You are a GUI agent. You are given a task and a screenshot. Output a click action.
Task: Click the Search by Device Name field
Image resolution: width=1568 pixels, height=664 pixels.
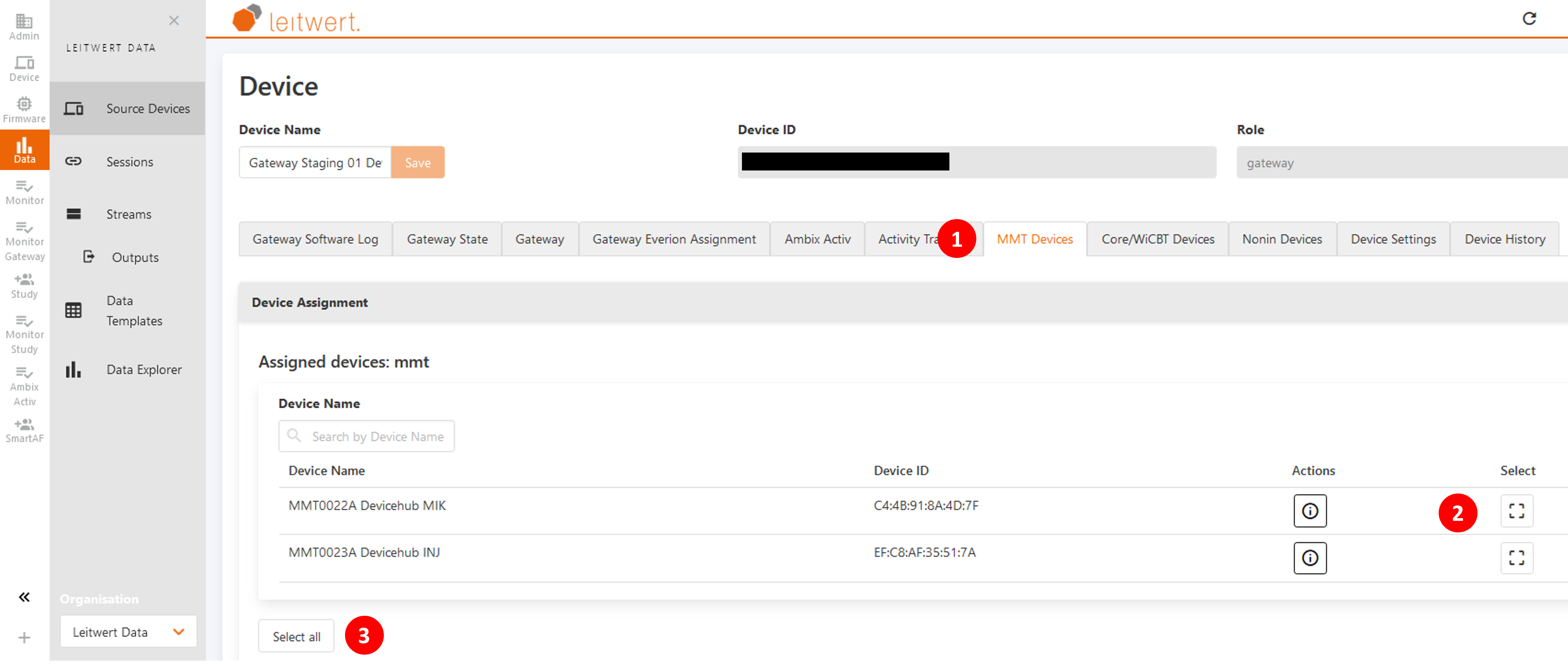click(x=366, y=436)
